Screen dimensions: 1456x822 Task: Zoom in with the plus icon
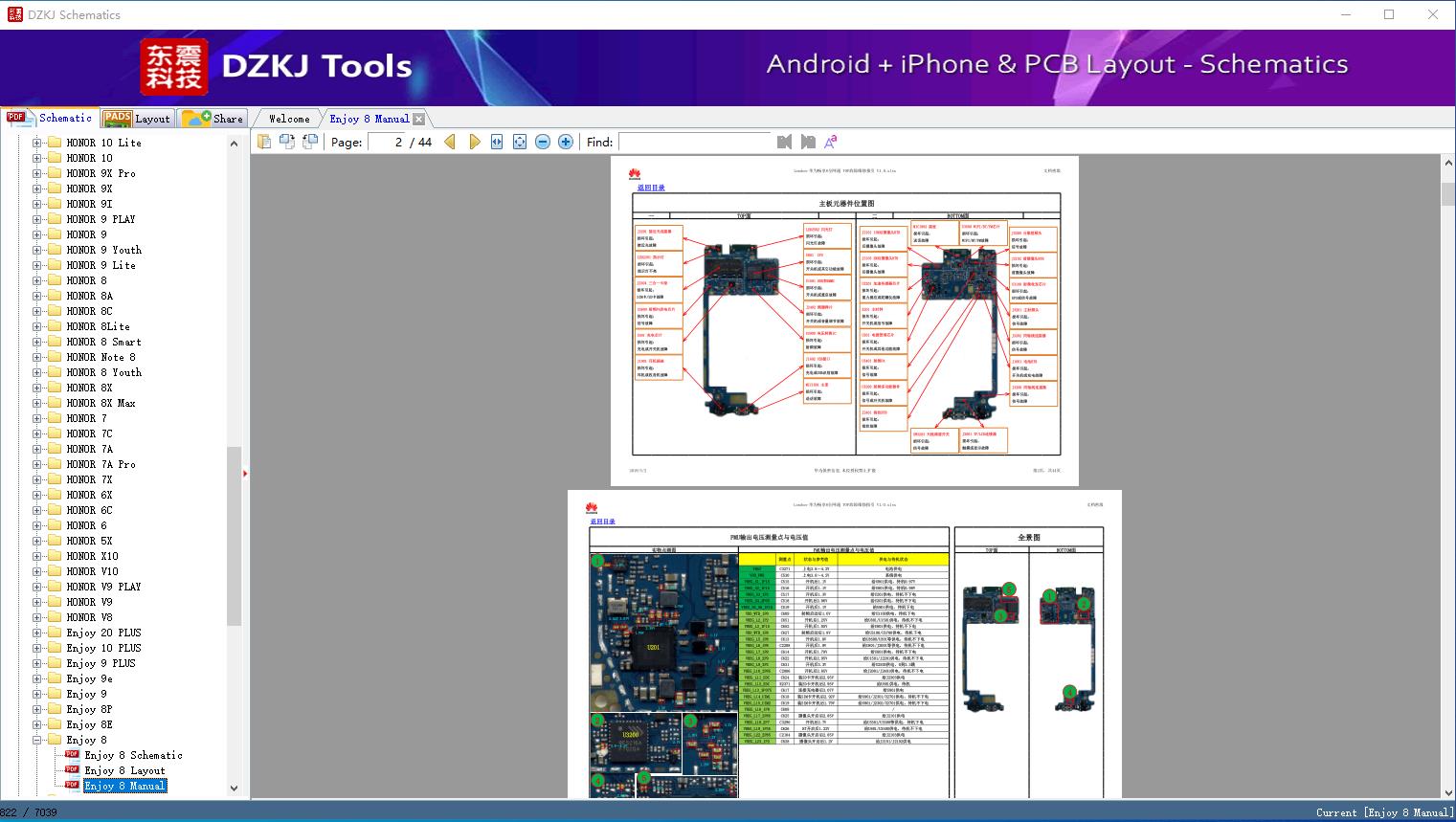click(x=566, y=142)
